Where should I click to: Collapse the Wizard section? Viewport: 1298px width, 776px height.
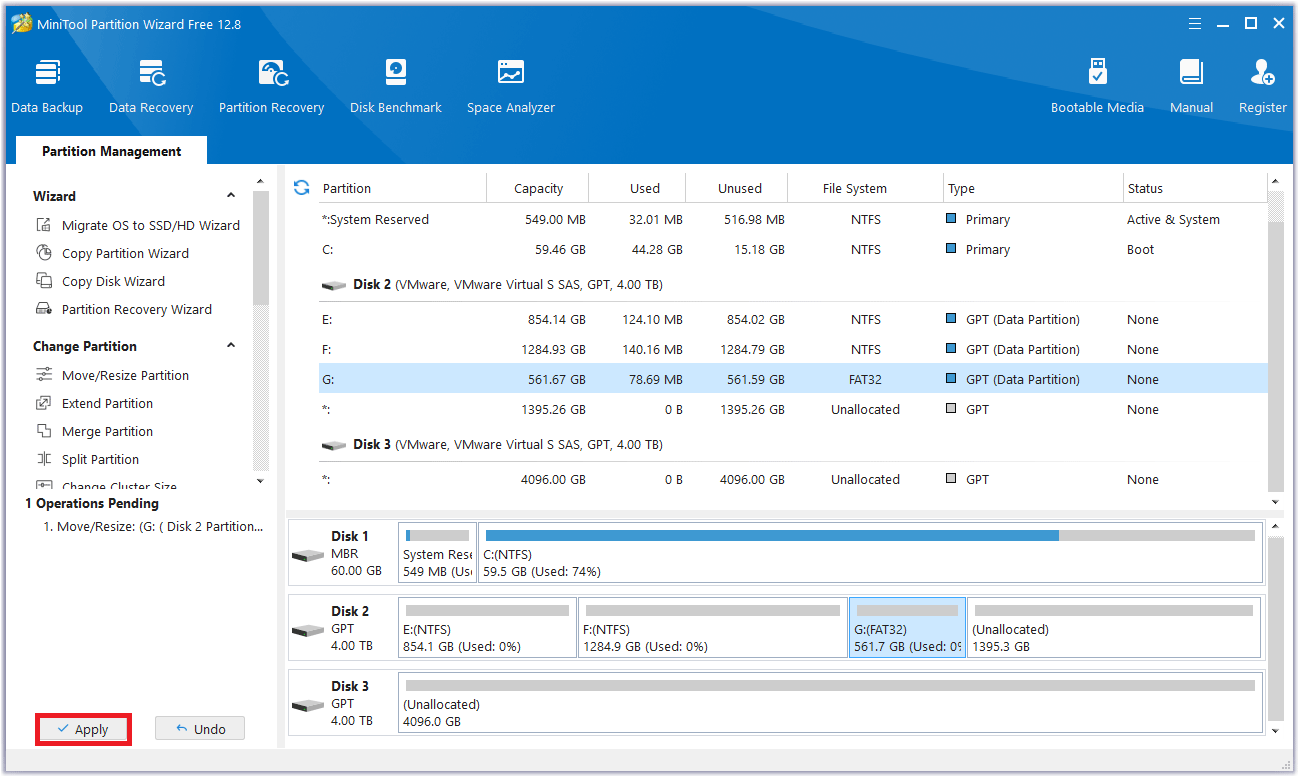click(x=231, y=196)
